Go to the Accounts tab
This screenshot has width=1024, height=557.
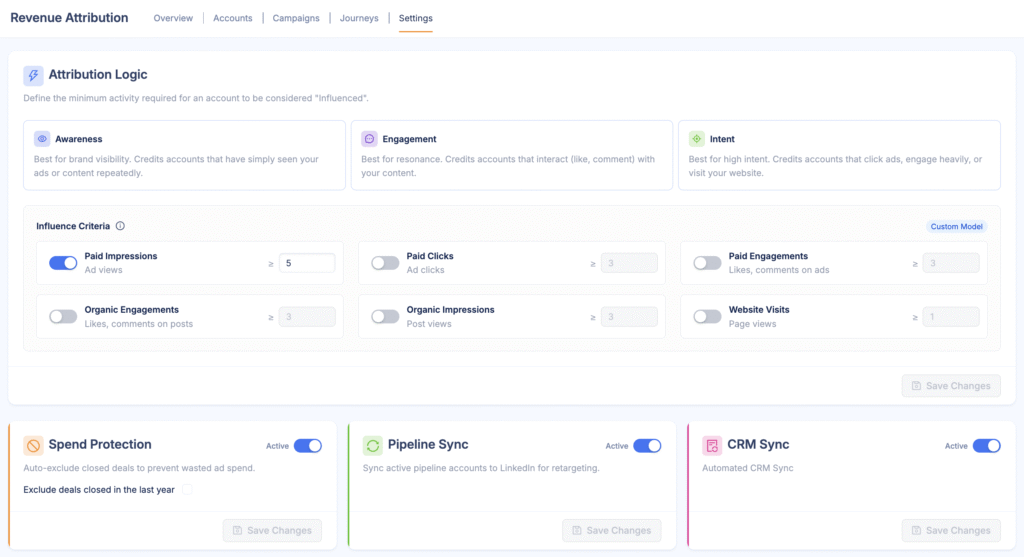point(232,18)
